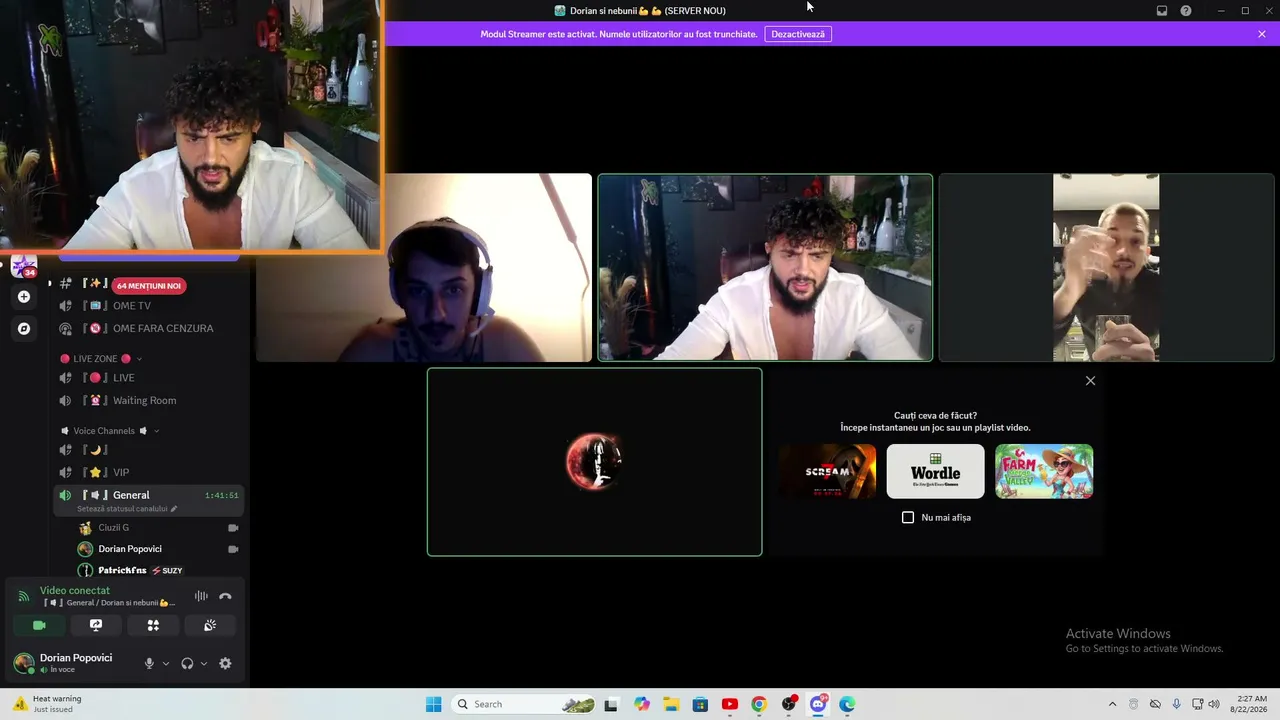1280x720 pixels.
Task: Open the discover servers compass icon
Action: click(x=24, y=328)
